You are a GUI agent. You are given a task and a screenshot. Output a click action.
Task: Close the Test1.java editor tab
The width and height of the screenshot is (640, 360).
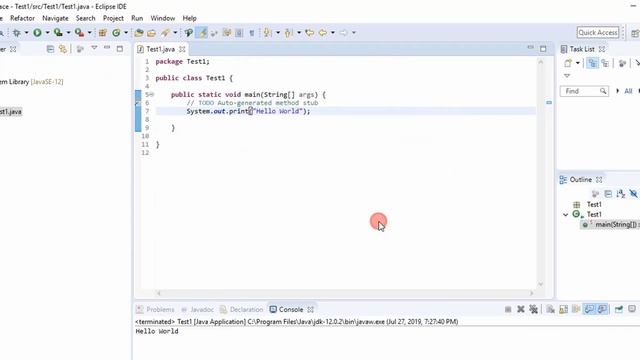click(x=182, y=49)
